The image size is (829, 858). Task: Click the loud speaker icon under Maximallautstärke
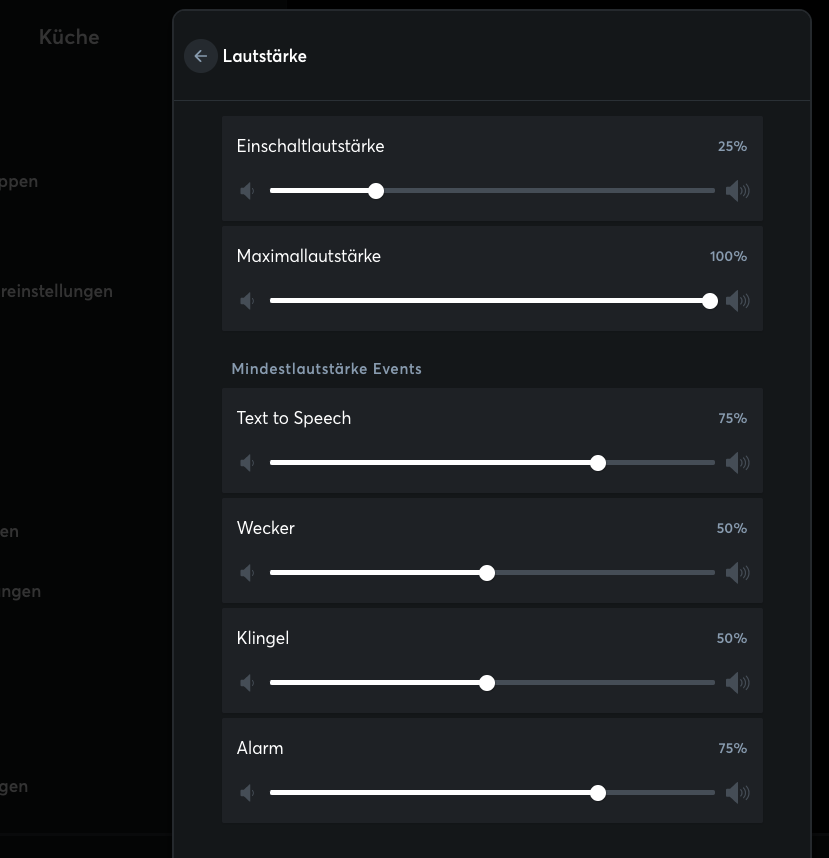[737, 301]
